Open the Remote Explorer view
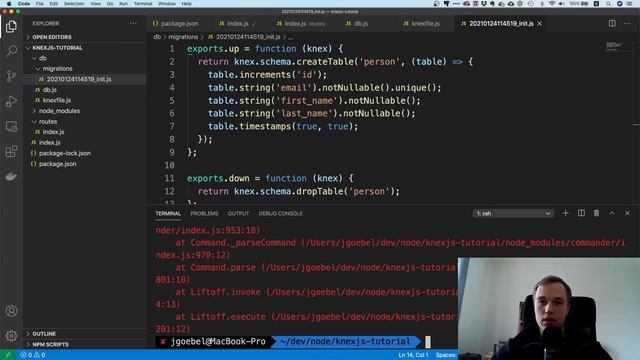This screenshot has height=360, width=640. [x=11, y=127]
